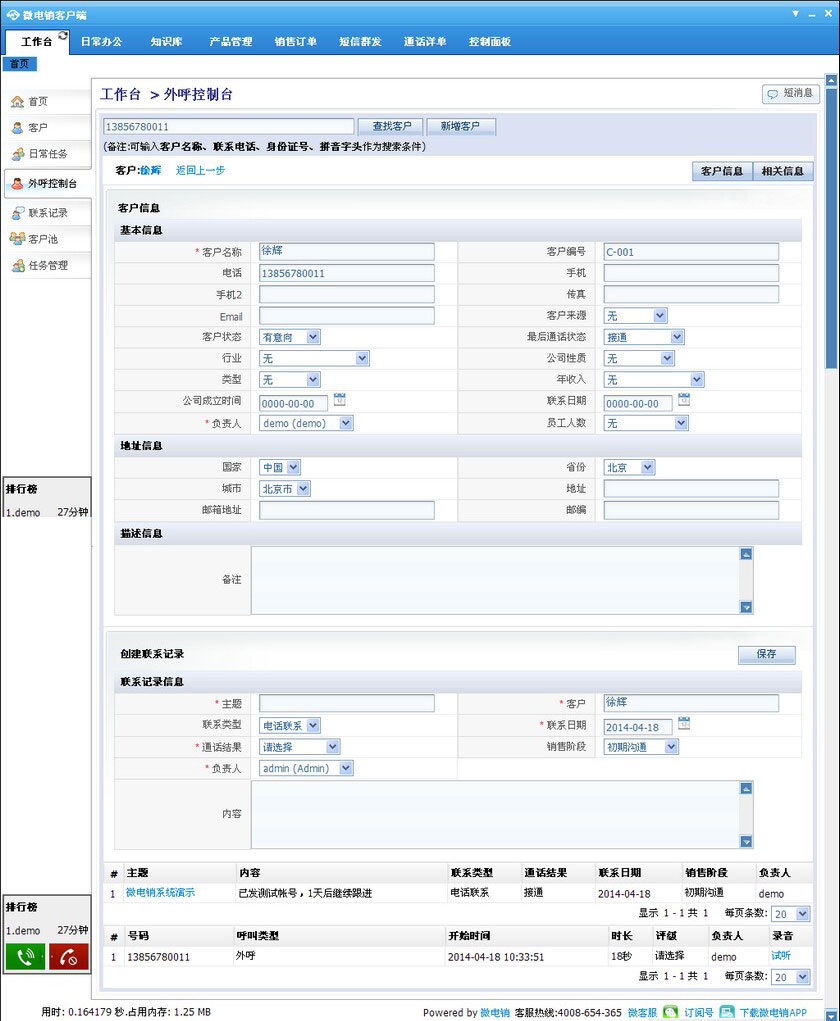
Task: Switch to the 相关信息 tab
Action: [x=781, y=171]
